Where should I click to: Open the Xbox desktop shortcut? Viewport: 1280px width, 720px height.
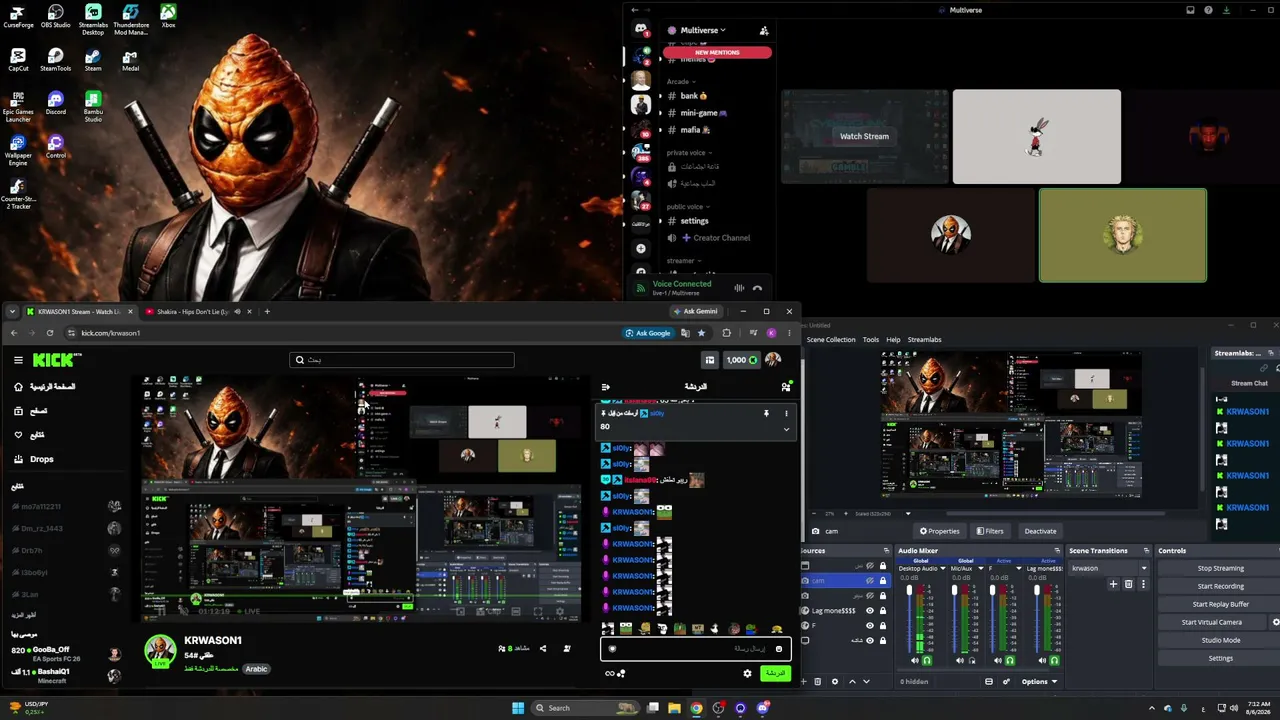[168, 17]
